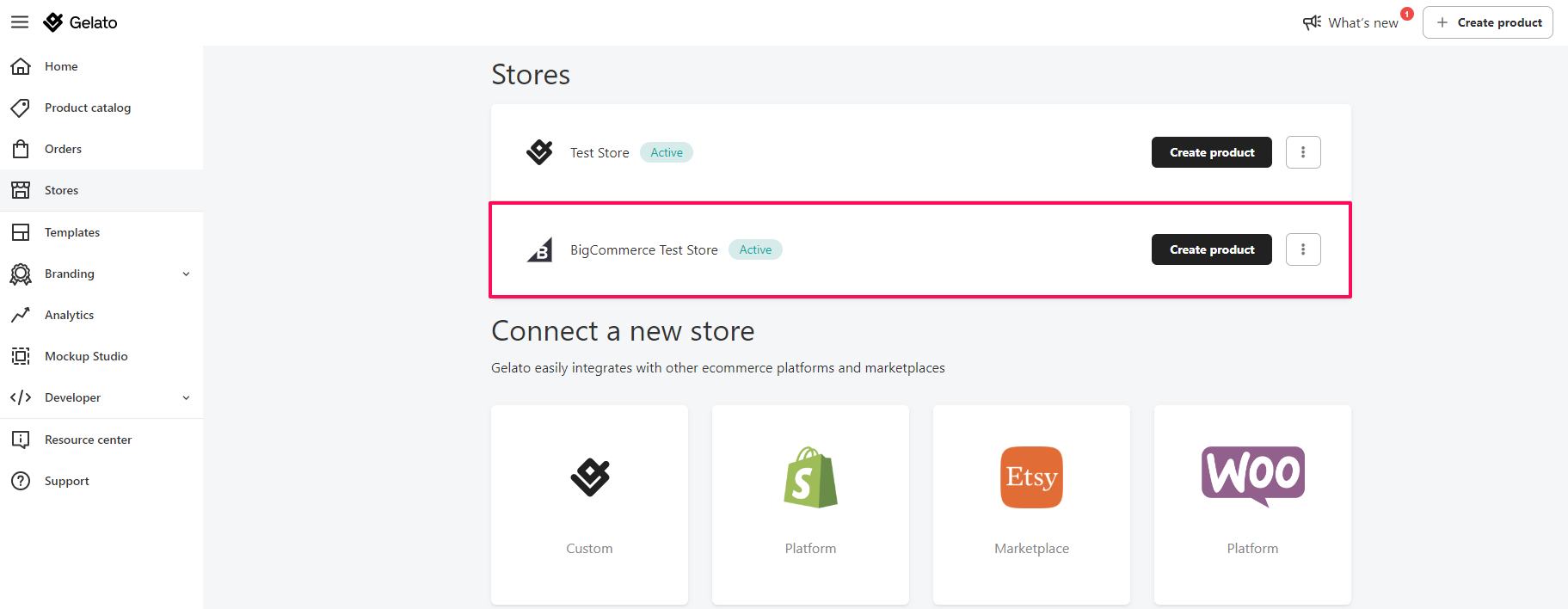The height and width of the screenshot is (609, 1568).
Task: Click Create product for BigCommerce Test Store
Action: pos(1211,249)
